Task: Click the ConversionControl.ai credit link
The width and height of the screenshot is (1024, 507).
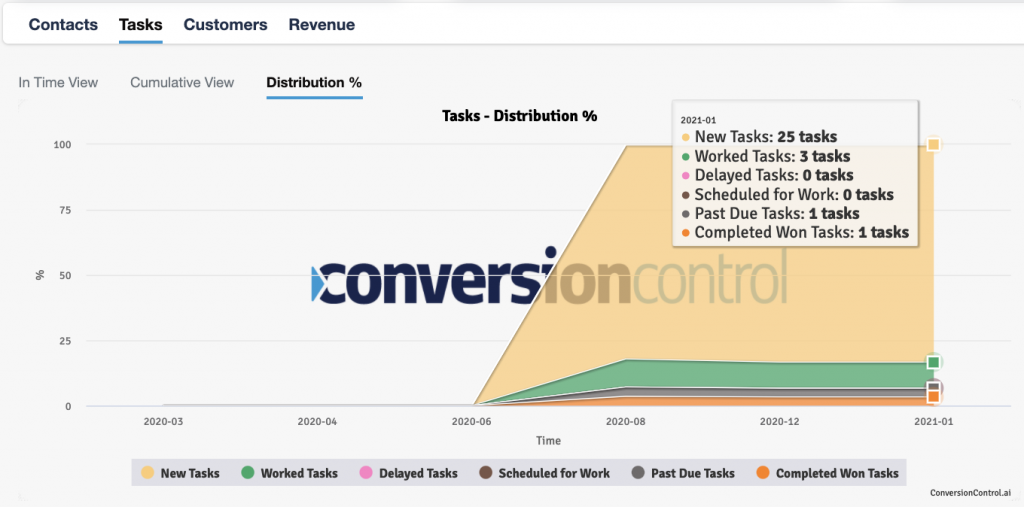Action: click(x=969, y=493)
